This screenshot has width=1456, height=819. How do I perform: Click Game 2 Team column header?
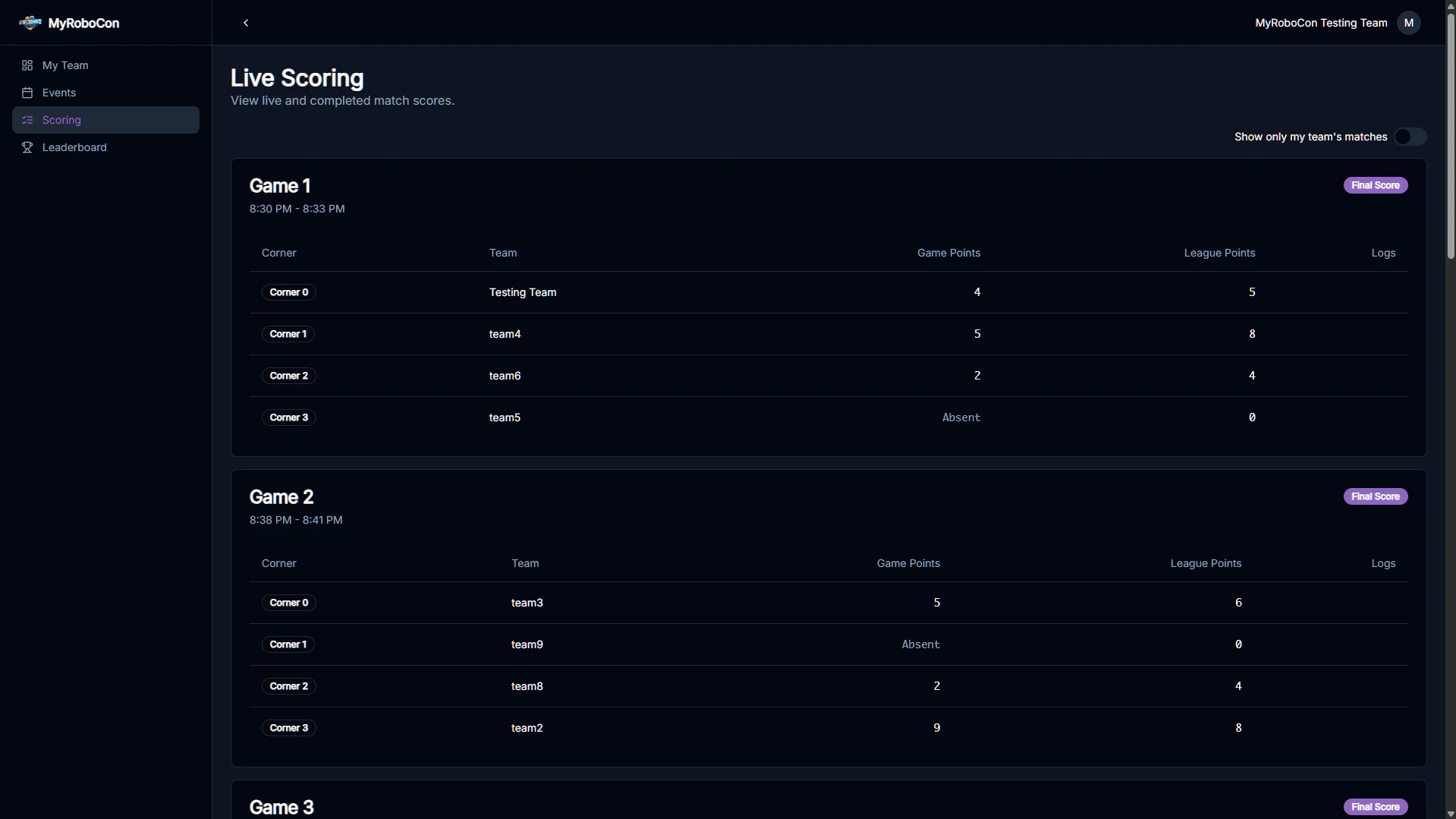pos(526,563)
